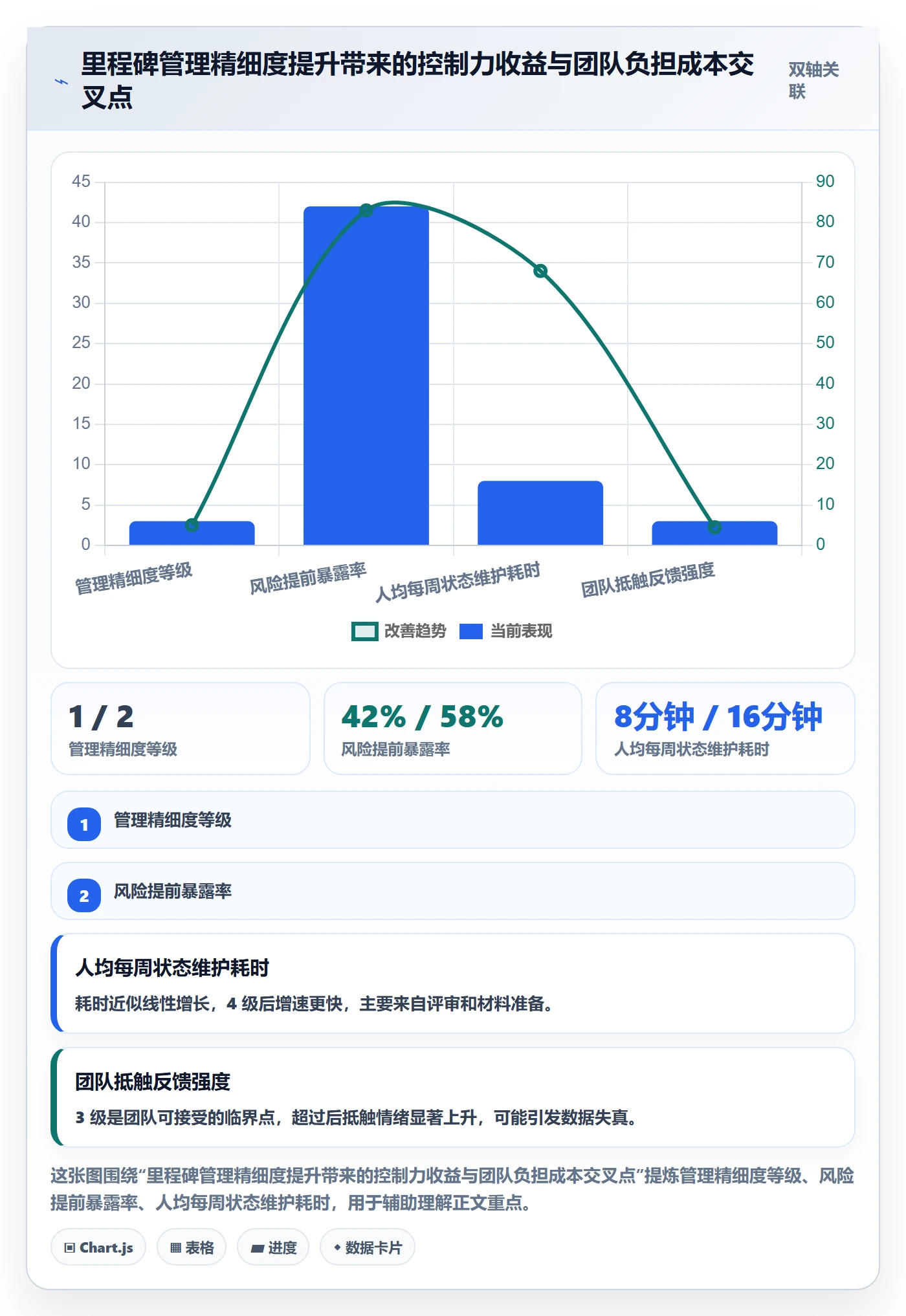Click the 双轴关联 badge in the header

(813, 80)
